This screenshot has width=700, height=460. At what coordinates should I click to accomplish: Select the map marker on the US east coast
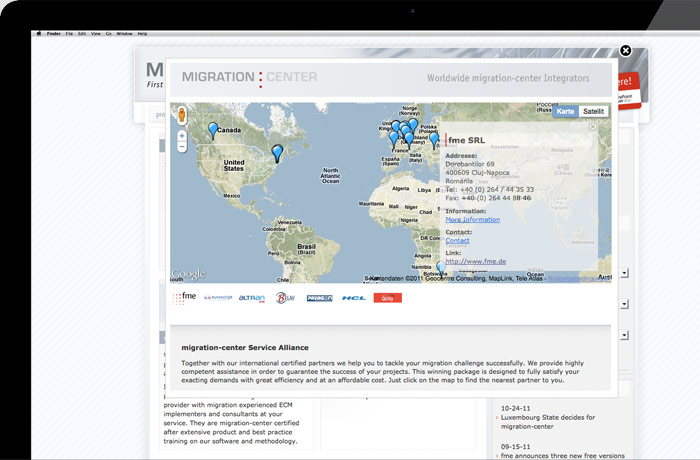click(x=277, y=153)
